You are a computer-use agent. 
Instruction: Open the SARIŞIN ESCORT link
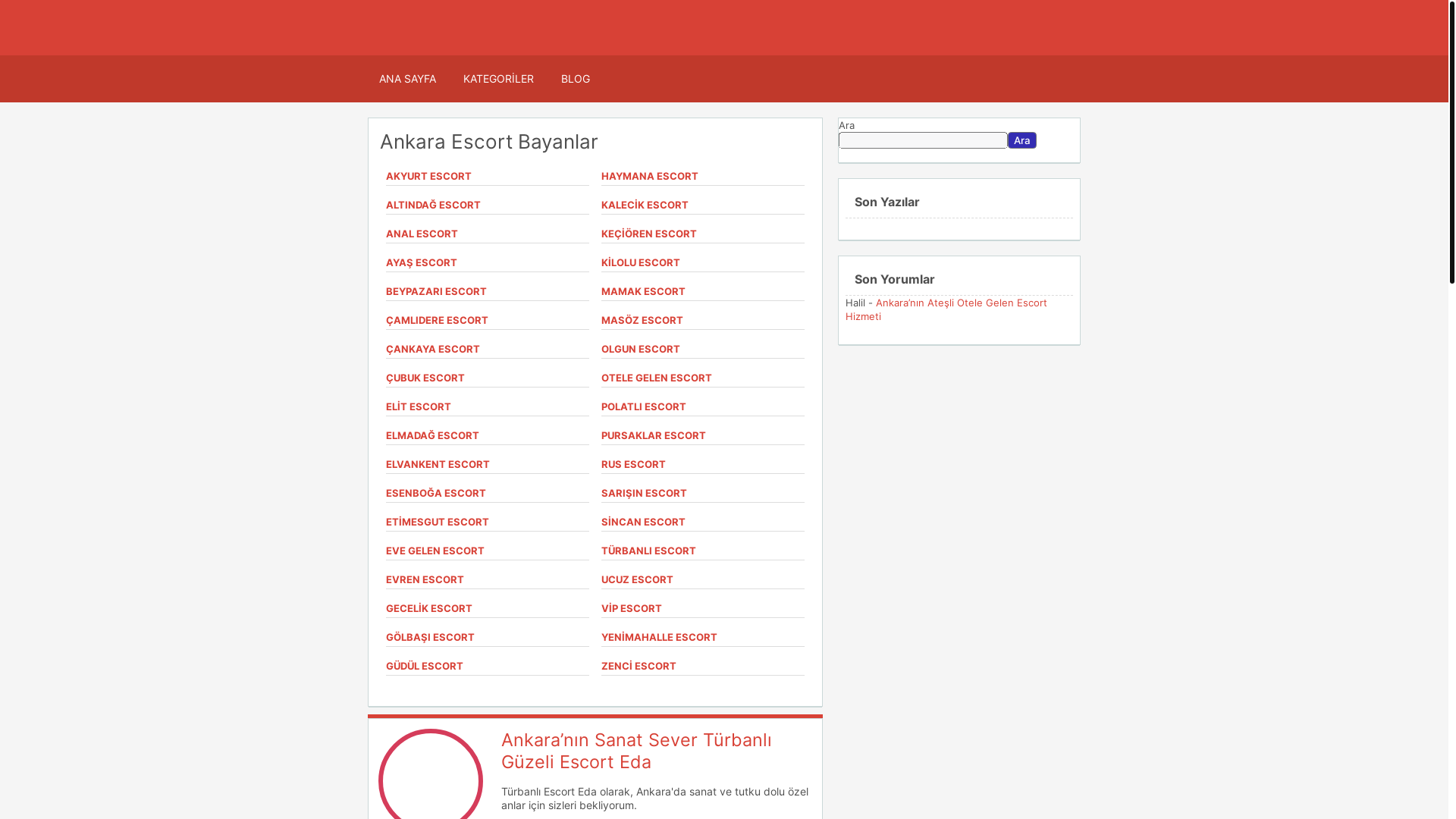tap(644, 493)
